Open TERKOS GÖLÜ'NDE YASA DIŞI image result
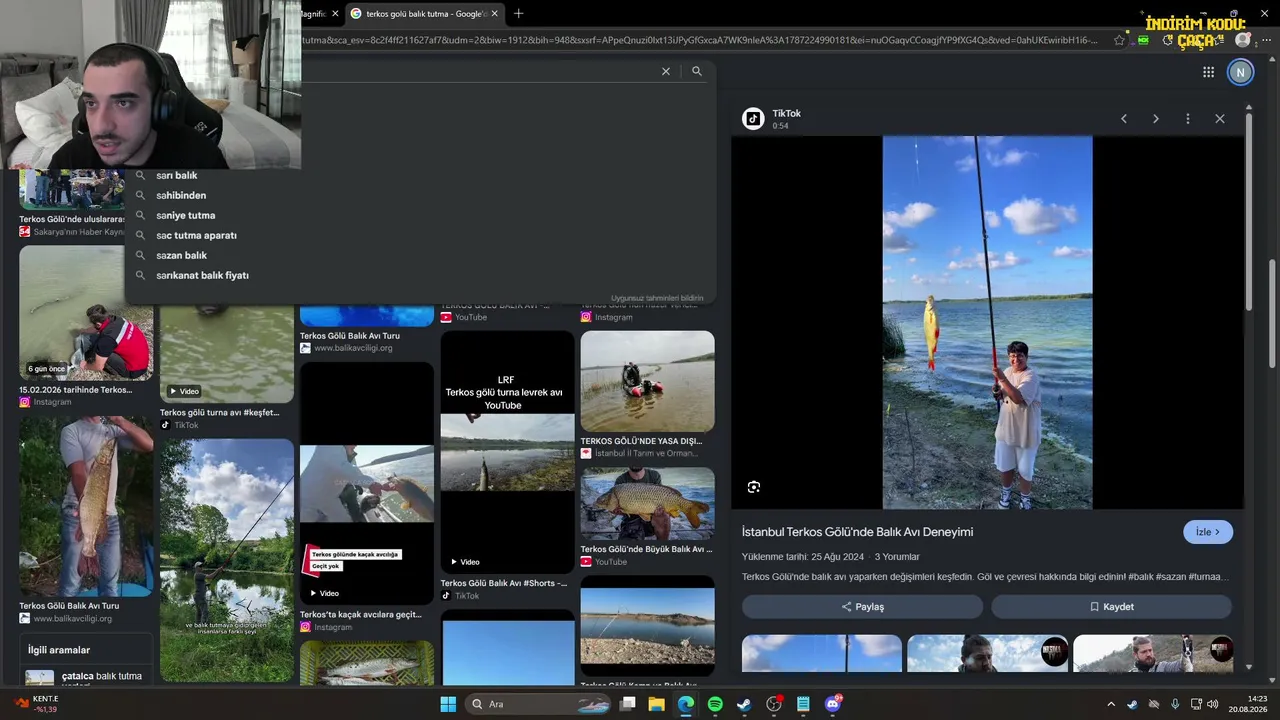This screenshot has width=1280, height=720. pyautogui.click(x=647, y=382)
